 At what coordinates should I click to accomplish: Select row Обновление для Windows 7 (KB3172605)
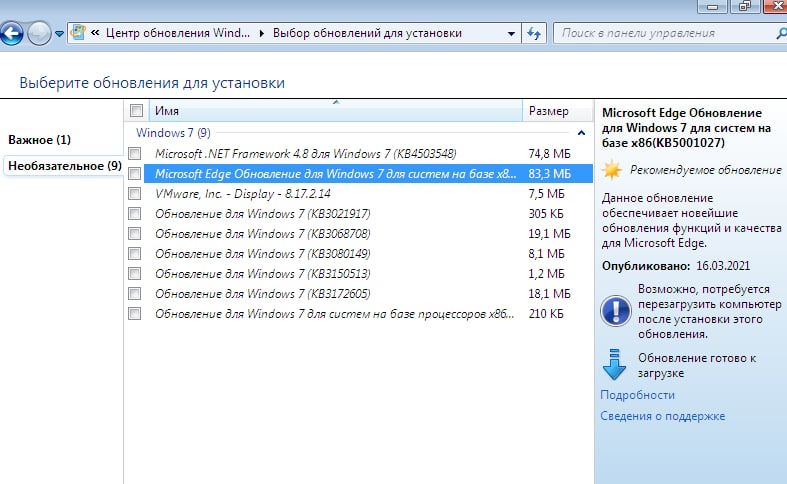point(263,294)
